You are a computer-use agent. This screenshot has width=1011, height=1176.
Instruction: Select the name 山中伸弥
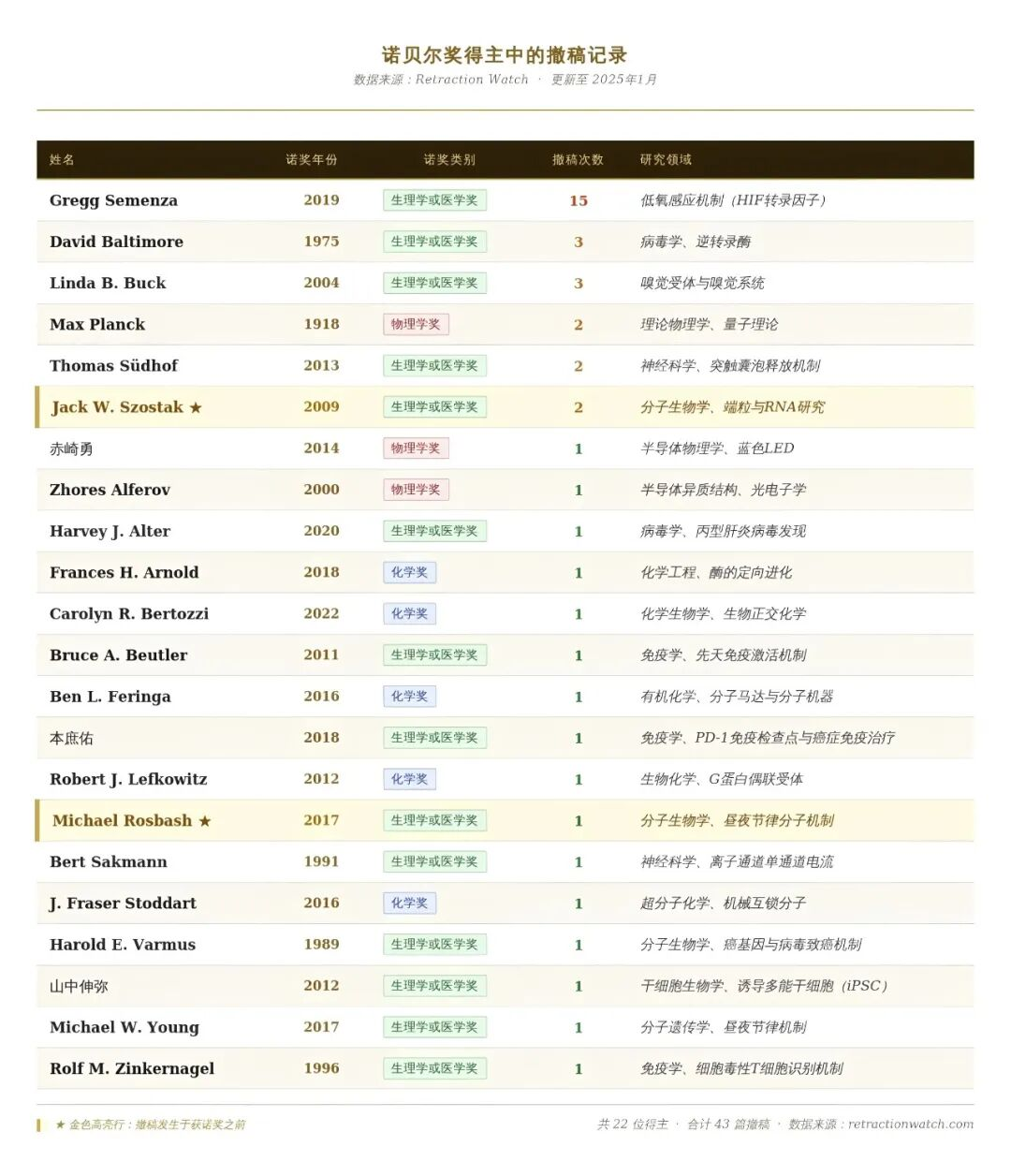point(79,986)
